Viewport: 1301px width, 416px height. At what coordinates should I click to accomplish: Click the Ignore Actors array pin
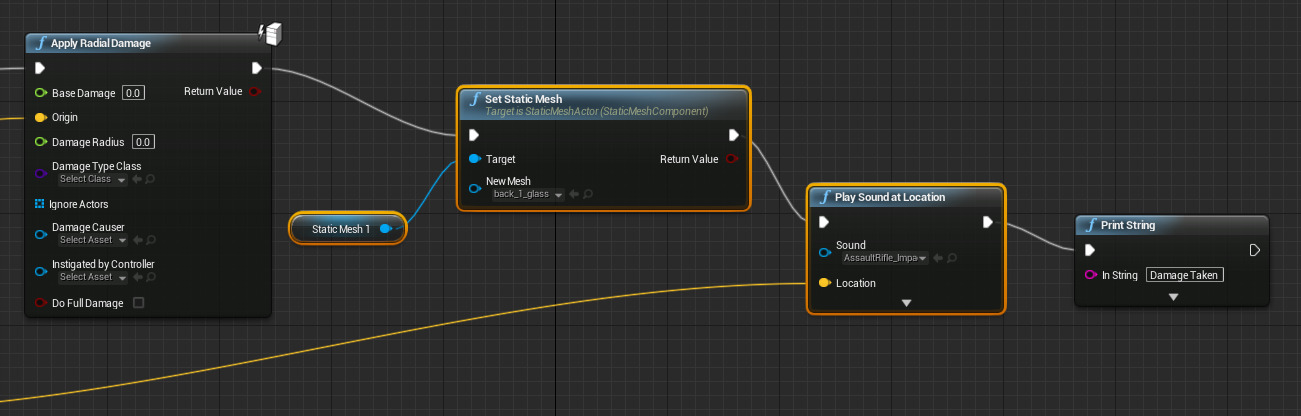click(x=40, y=204)
